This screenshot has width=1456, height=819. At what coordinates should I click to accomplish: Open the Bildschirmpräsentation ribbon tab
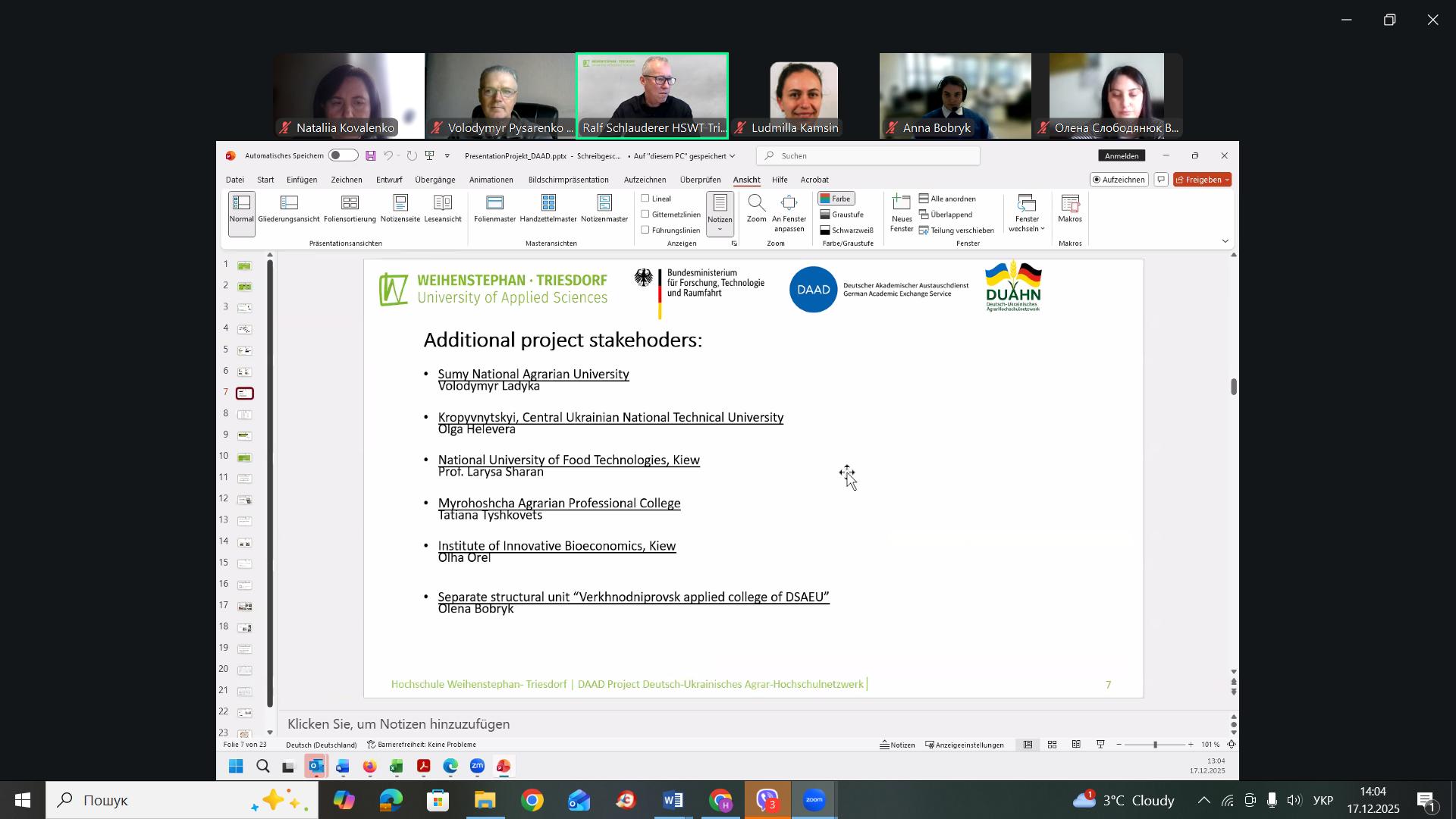tap(568, 180)
